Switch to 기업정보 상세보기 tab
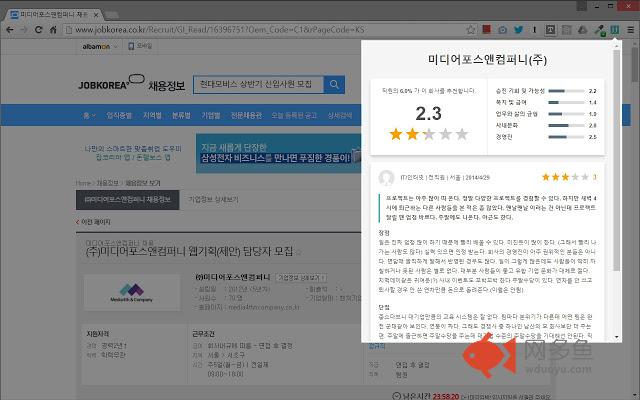Image resolution: width=640 pixels, height=400 pixels. pos(213,200)
